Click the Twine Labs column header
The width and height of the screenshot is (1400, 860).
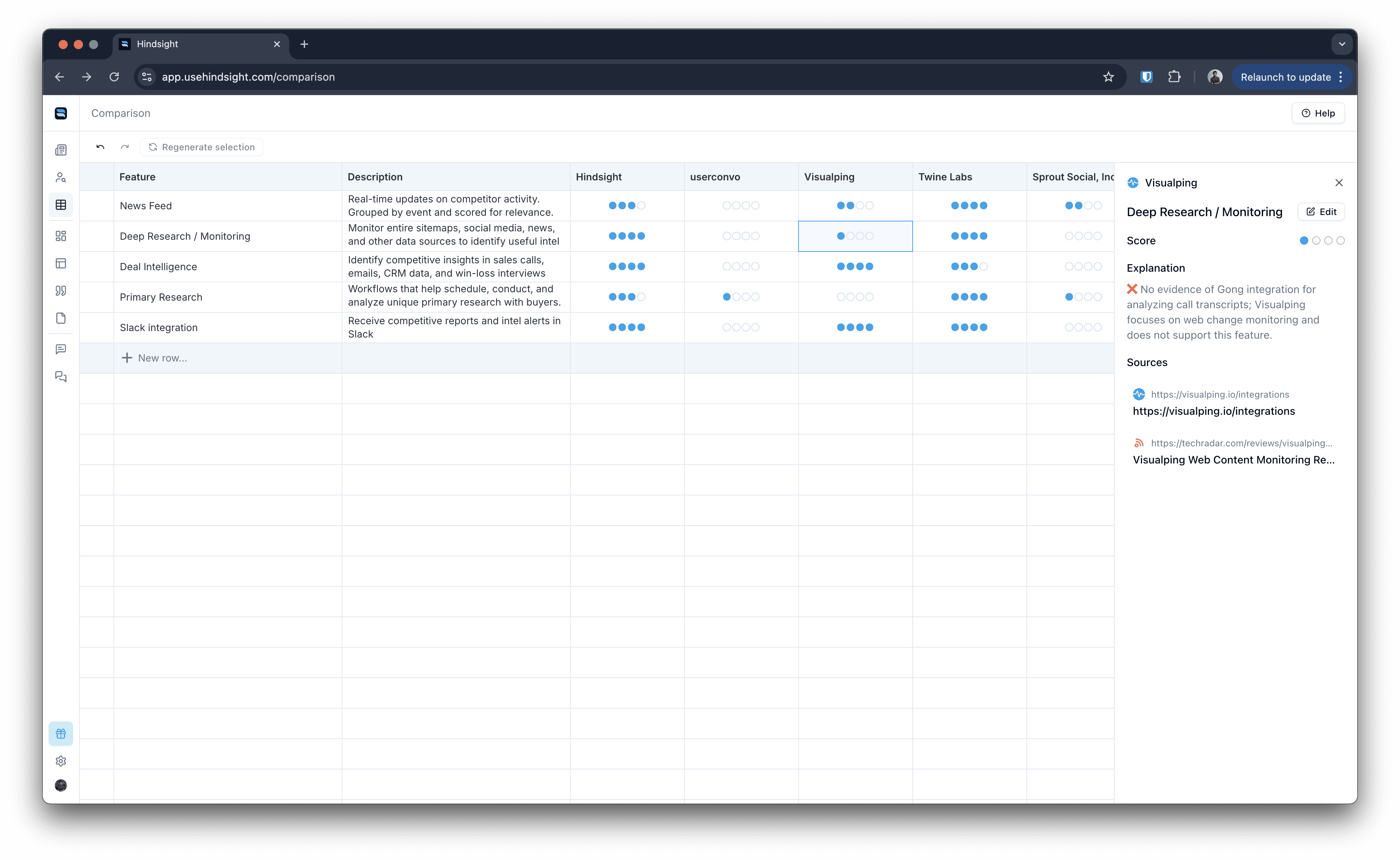click(969, 177)
